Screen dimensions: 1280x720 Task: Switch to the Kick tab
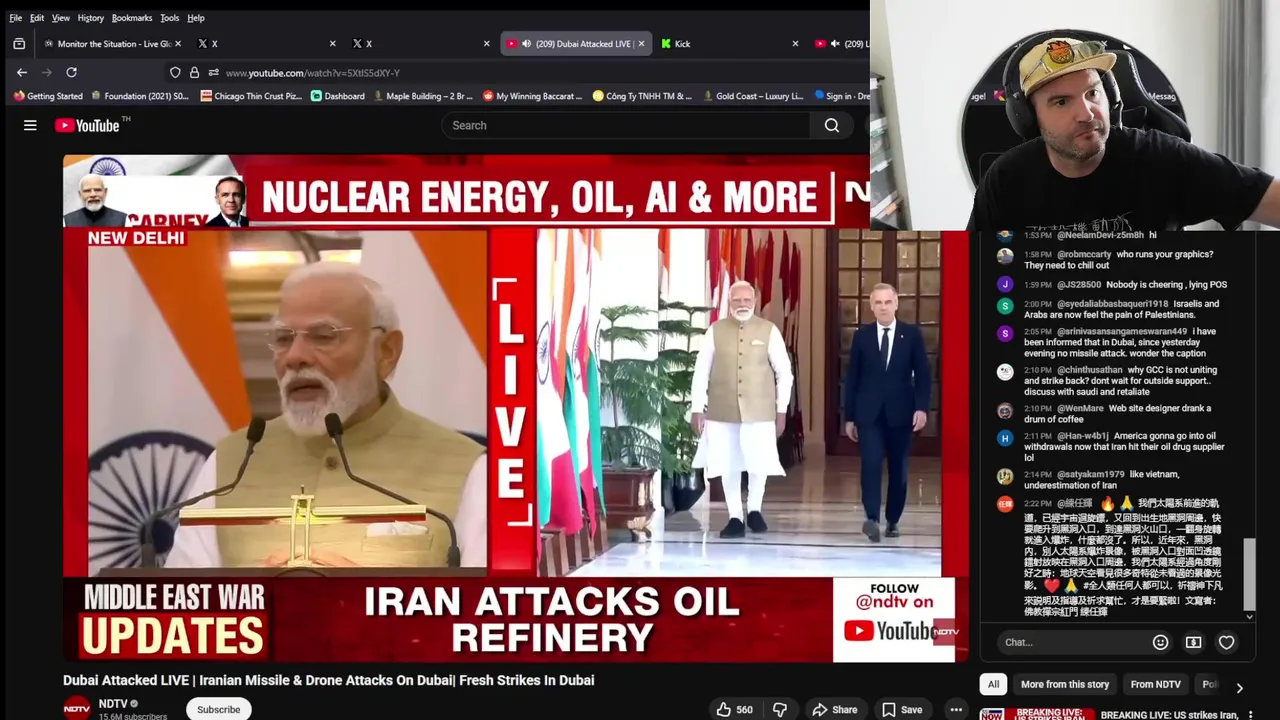click(728, 44)
